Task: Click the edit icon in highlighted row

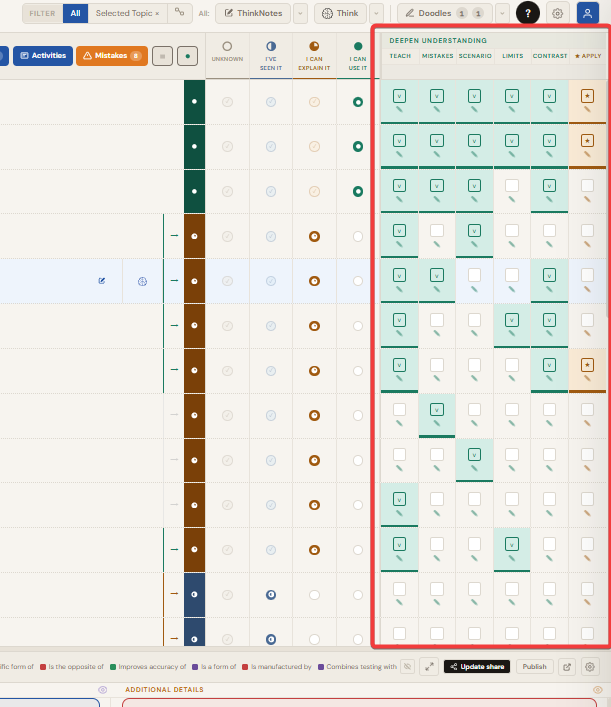Action: [x=101, y=281]
